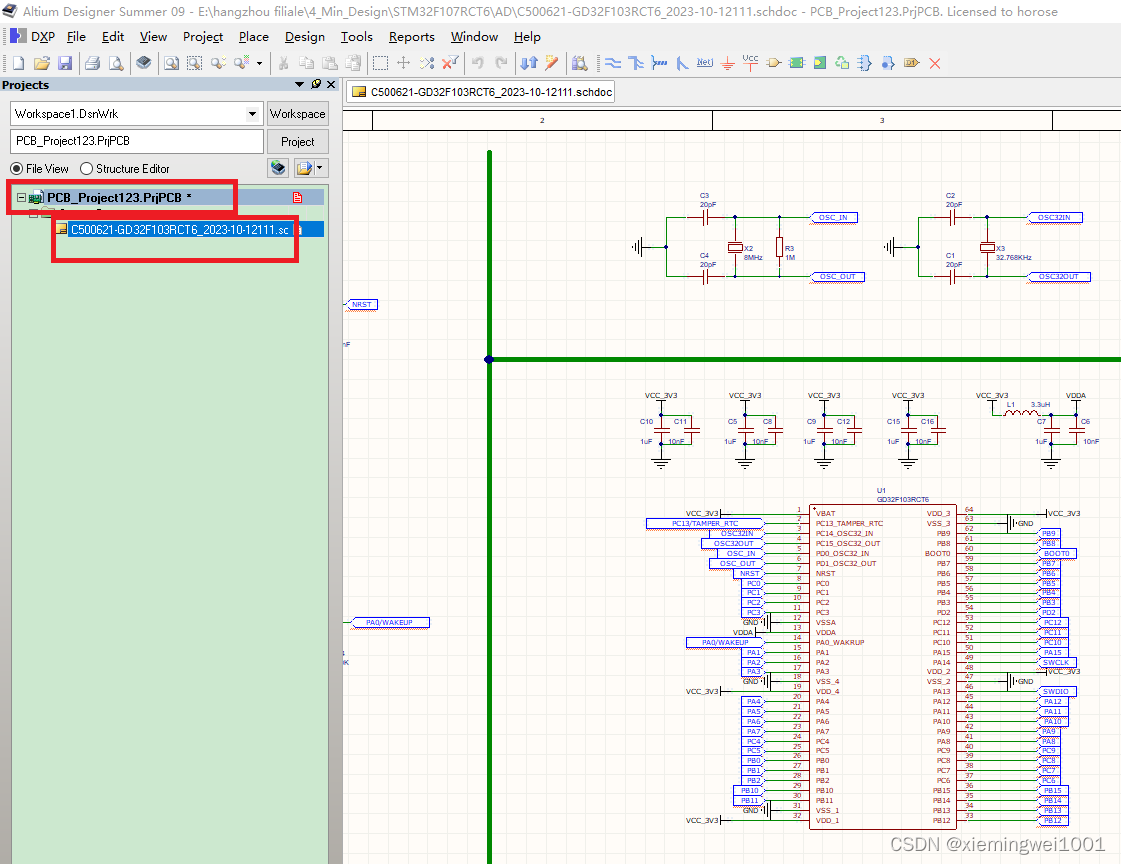This screenshot has width=1121, height=864.
Task: Click the Workspace button
Action: [x=297, y=113]
